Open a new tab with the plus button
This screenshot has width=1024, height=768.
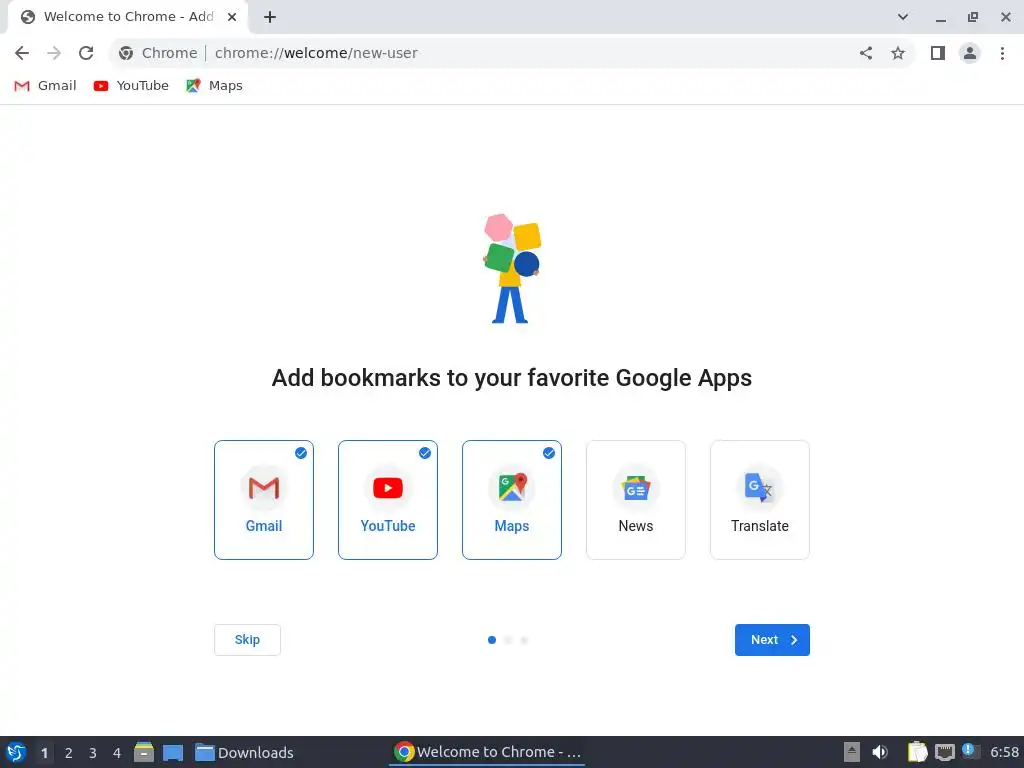click(x=270, y=17)
